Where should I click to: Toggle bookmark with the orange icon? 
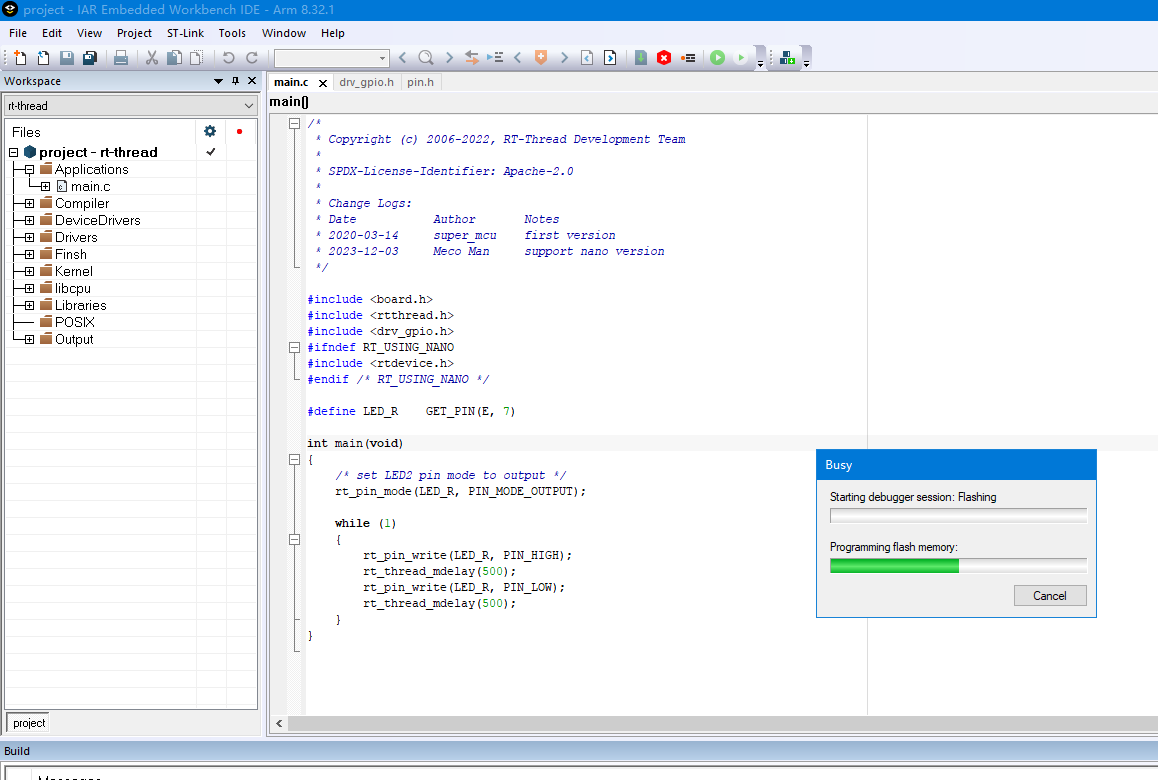(541, 58)
